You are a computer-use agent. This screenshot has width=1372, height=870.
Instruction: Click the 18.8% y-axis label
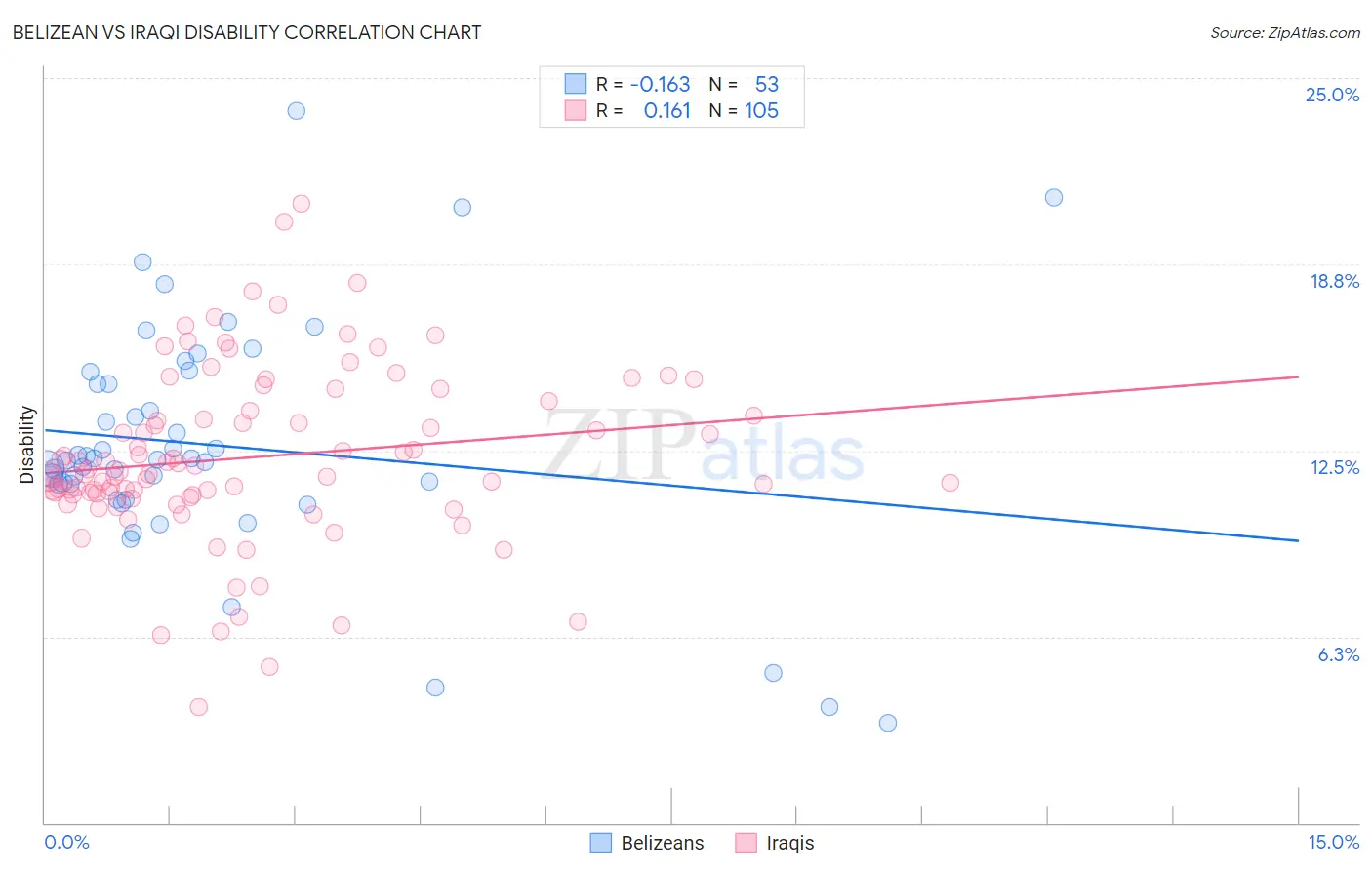pos(1334,281)
